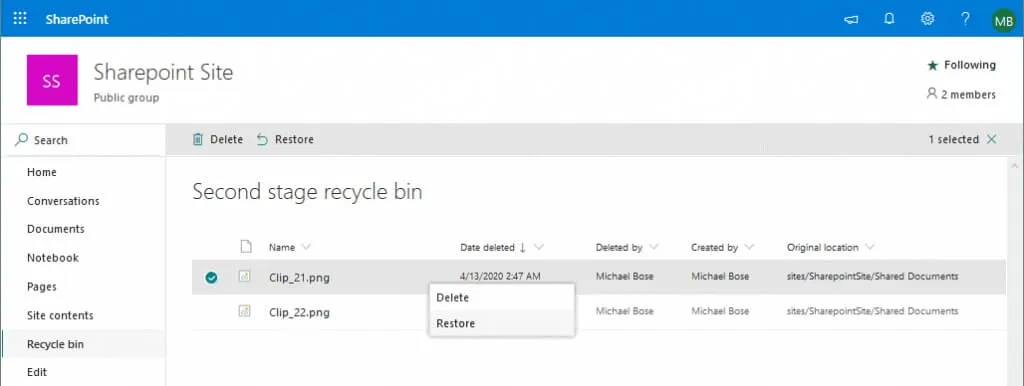Viewport: 1024px width, 386px height.
Task: Click the members person icon
Action: 932,94
